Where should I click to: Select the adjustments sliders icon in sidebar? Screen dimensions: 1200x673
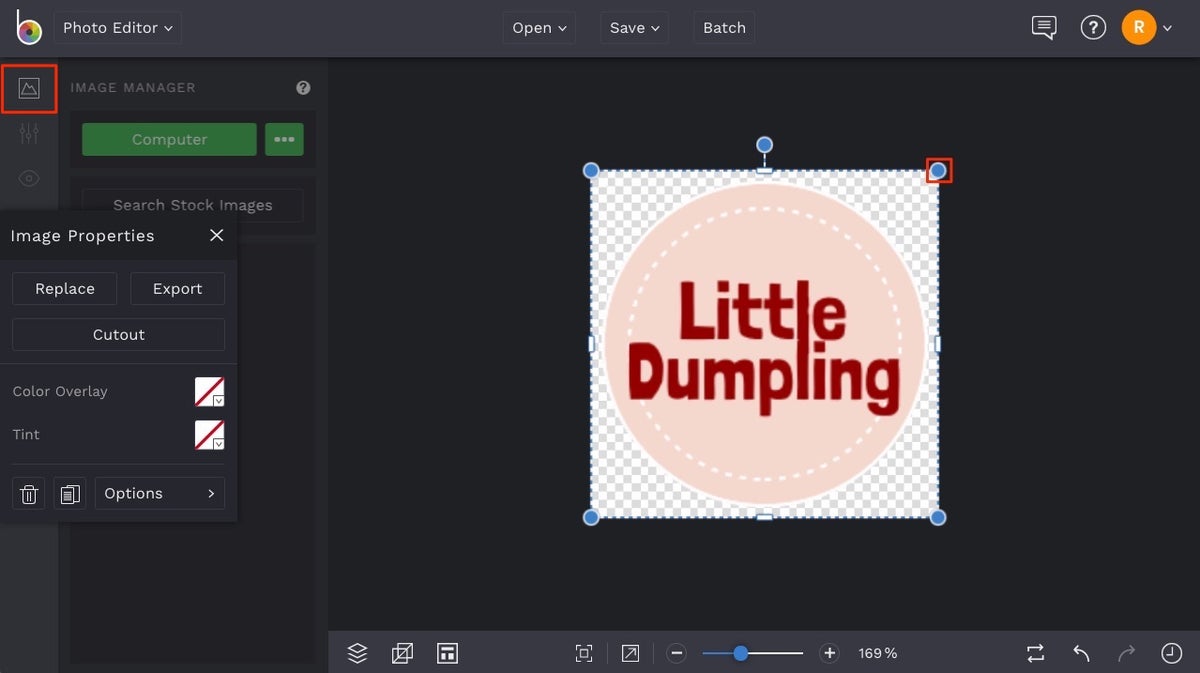pos(29,133)
